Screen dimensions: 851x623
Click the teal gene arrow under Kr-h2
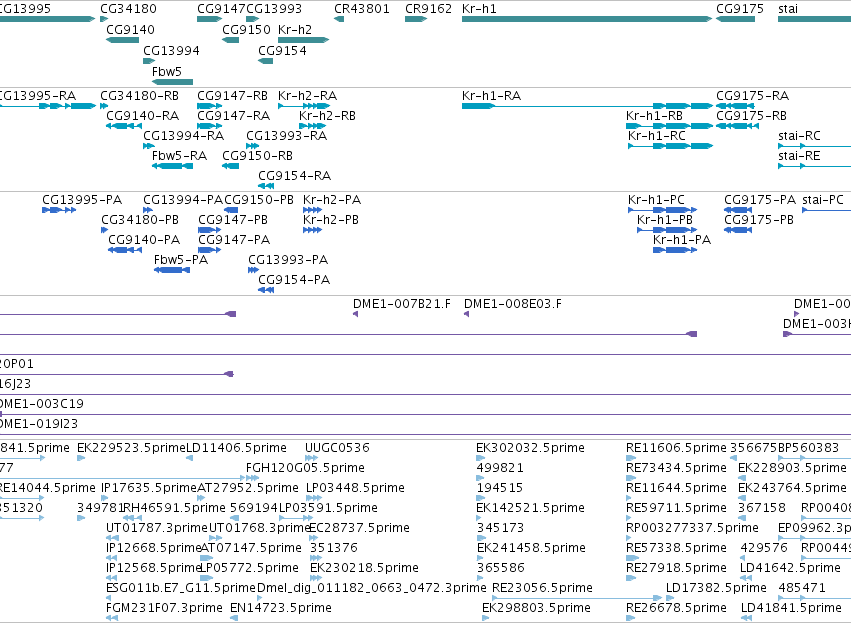[303, 40]
